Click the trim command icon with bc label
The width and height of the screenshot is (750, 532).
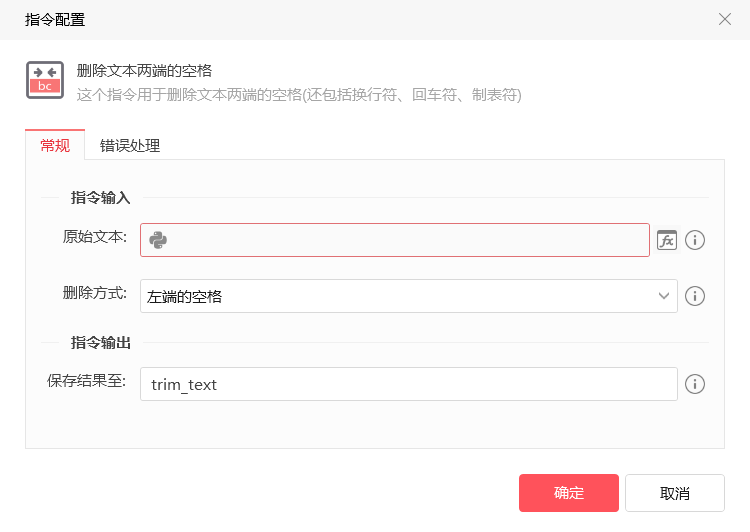[x=45, y=80]
